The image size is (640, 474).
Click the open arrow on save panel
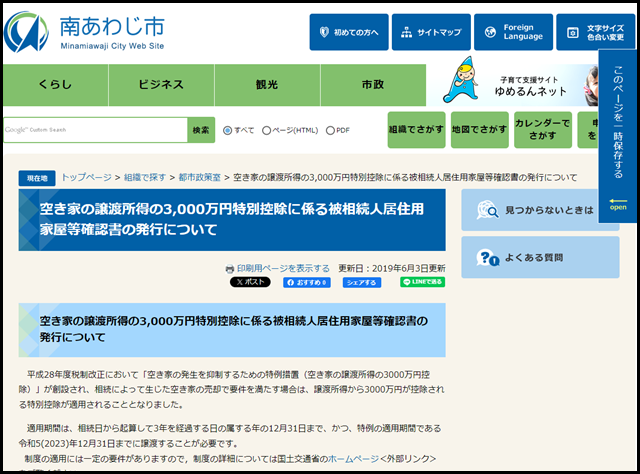coord(618,204)
